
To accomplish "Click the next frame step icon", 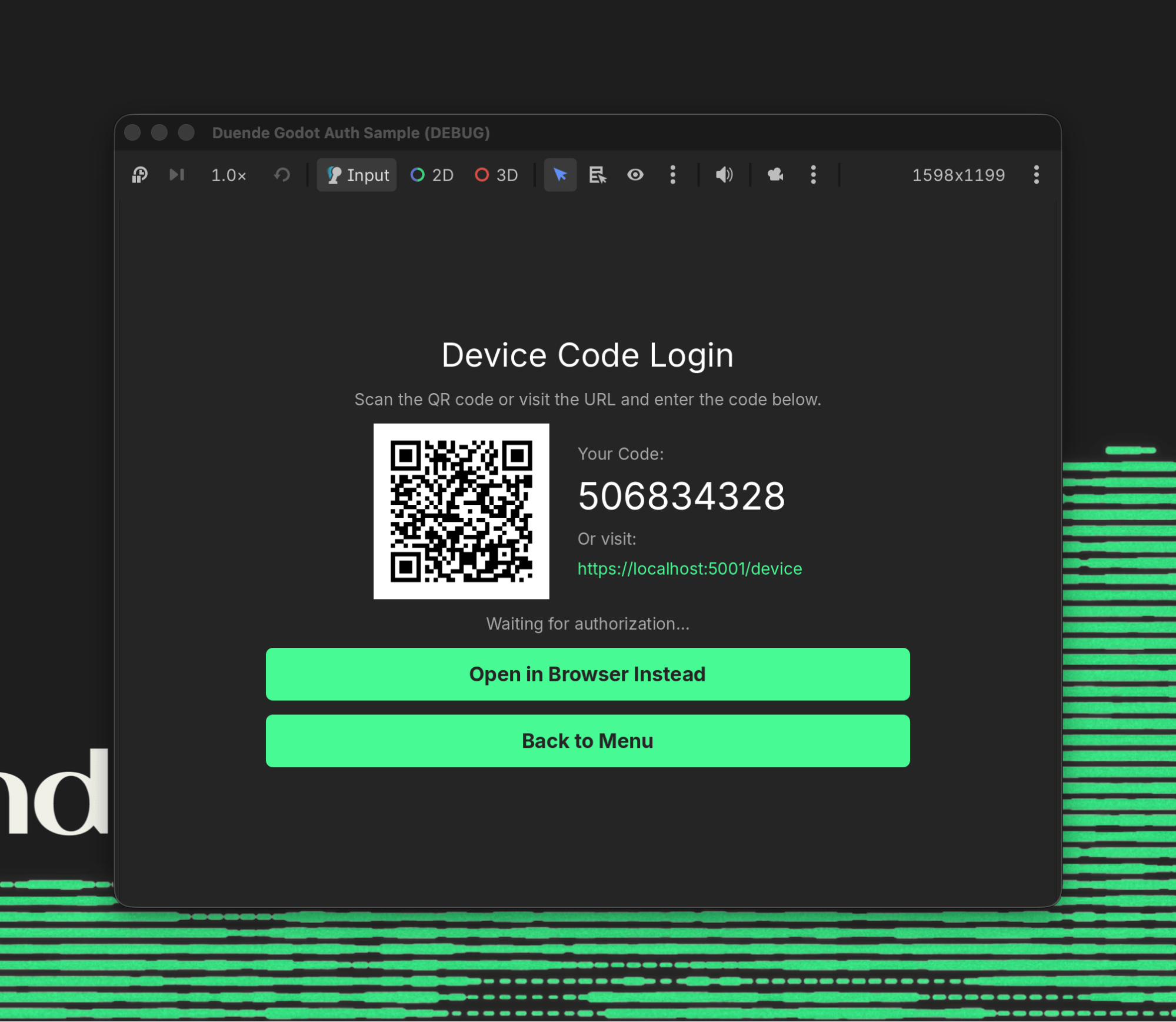I will [176, 175].
